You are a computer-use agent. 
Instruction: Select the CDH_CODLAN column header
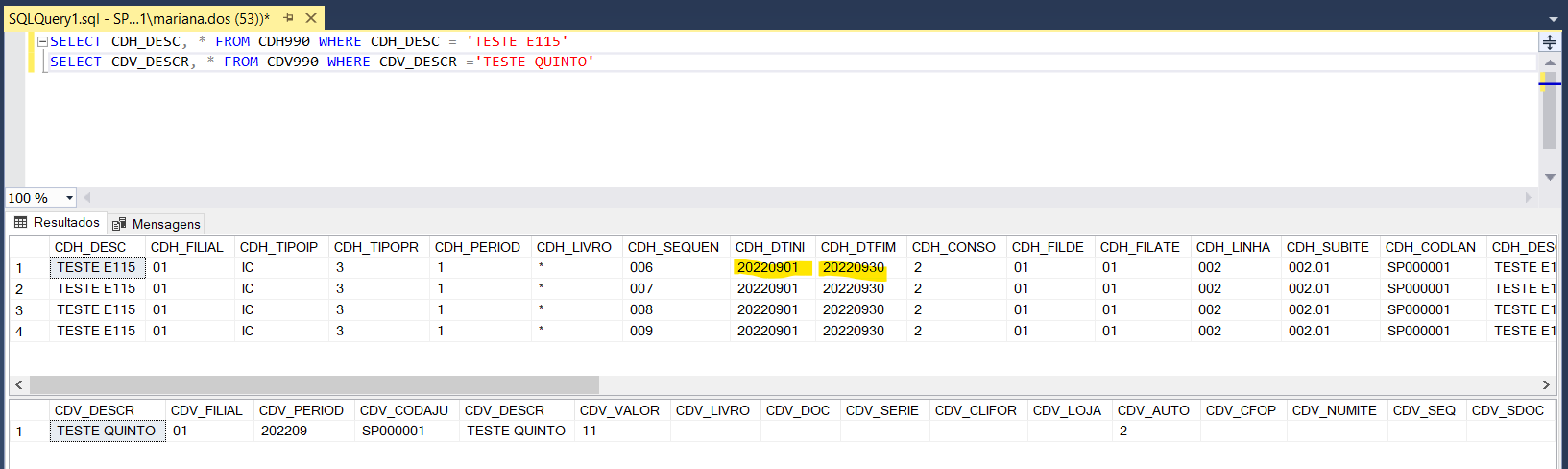point(1432,247)
